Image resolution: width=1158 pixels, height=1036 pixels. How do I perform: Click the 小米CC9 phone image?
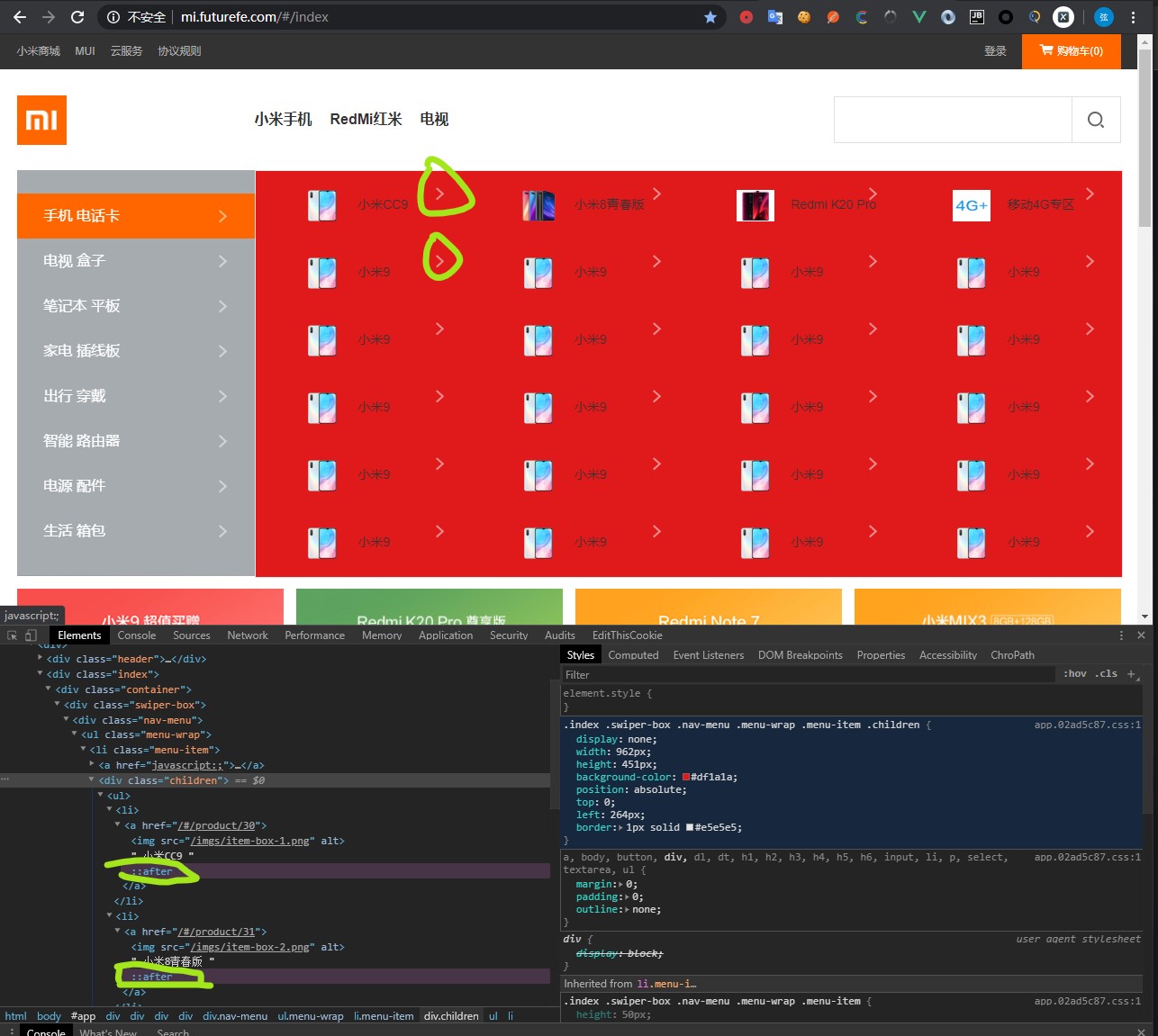[322, 205]
